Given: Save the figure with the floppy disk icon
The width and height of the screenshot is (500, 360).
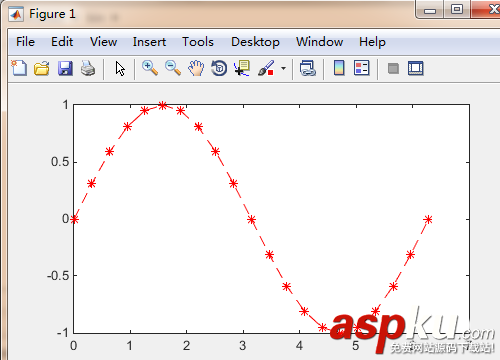Looking at the screenshot, I should (65, 69).
